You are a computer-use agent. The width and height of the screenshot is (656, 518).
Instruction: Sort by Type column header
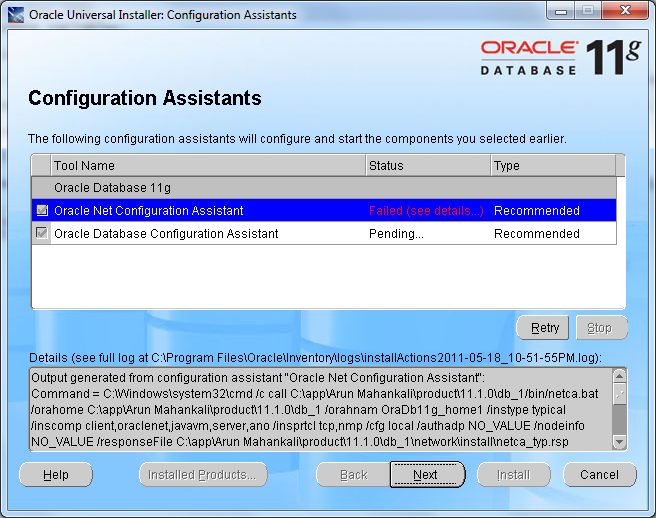[553, 166]
